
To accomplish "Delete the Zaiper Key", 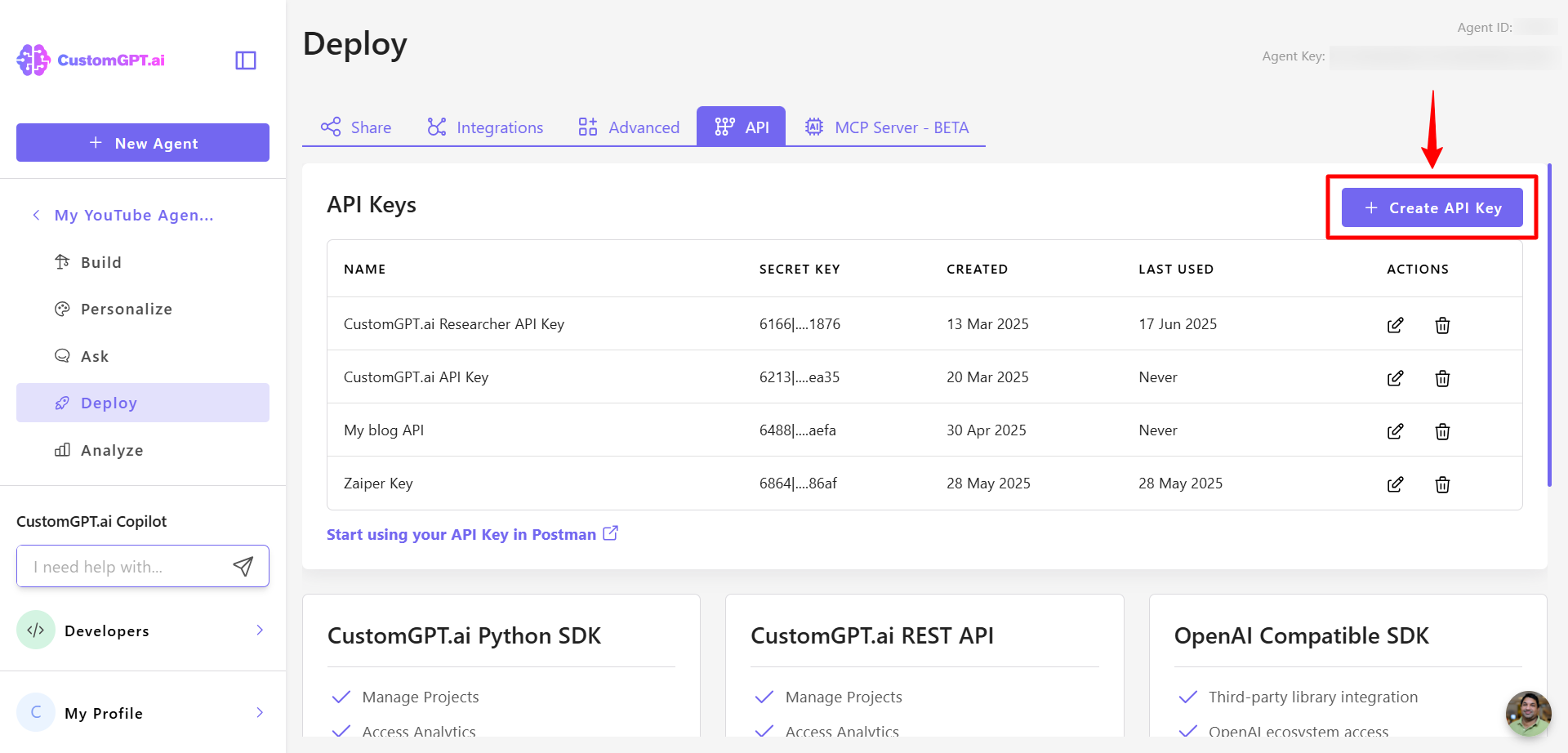I will pyautogui.click(x=1443, y=484).
